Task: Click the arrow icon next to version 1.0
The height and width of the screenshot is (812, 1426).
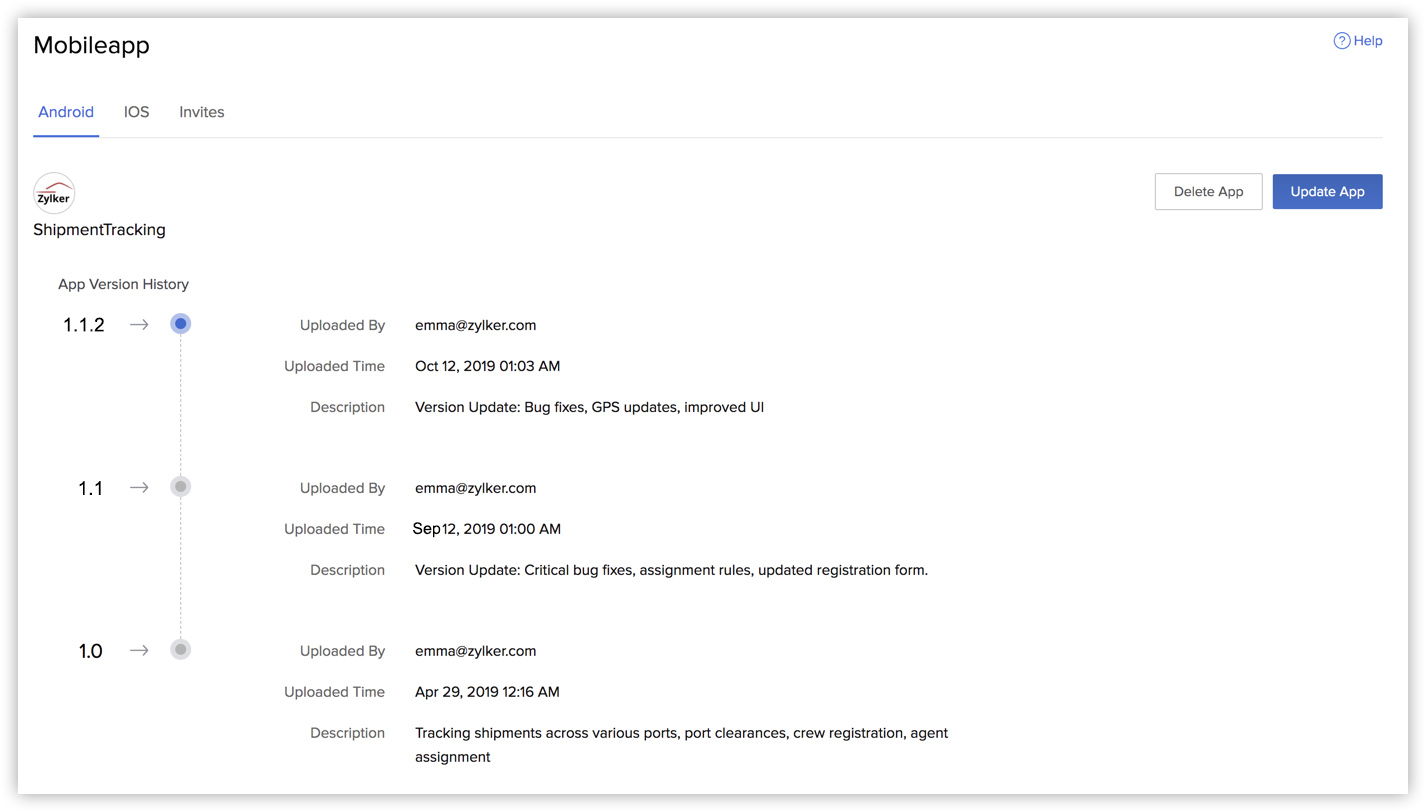Action: (x=139, y=650)
